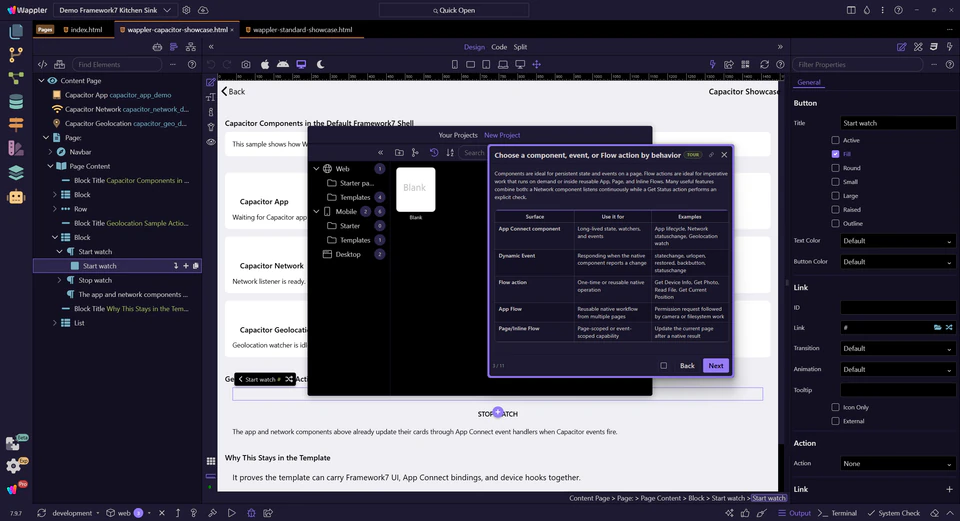Click the Find Elements search field
This screenshot has height=521, width=960.
(117, 64)
